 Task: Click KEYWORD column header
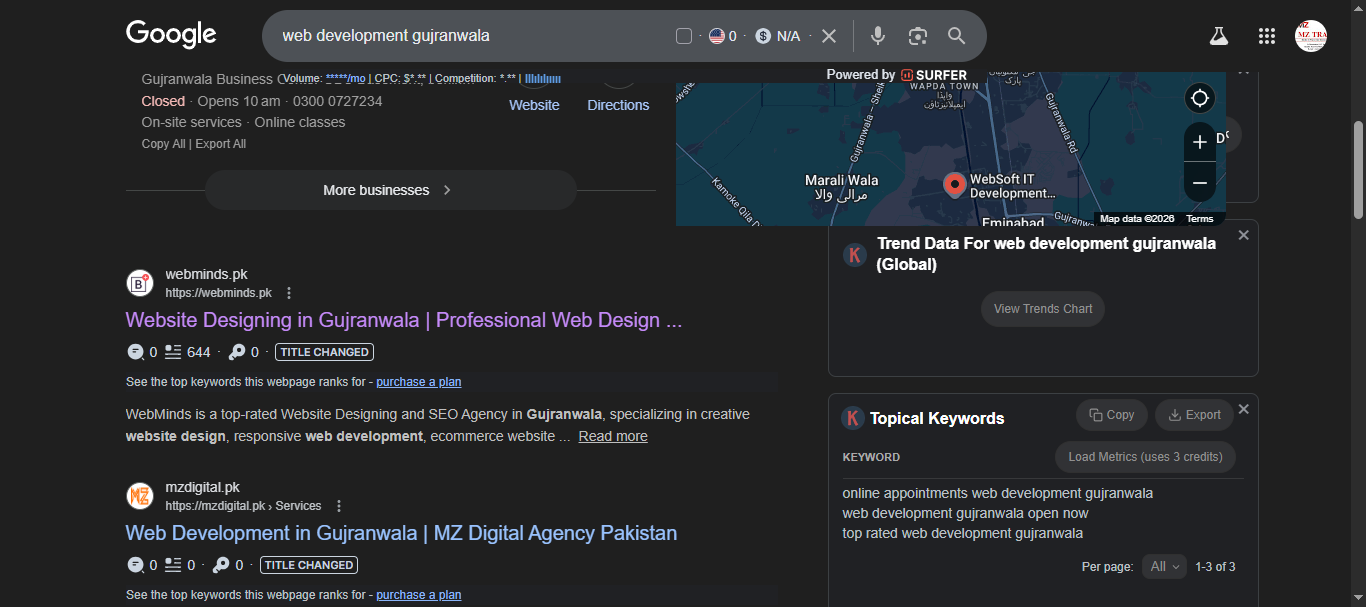click(871, 457)
